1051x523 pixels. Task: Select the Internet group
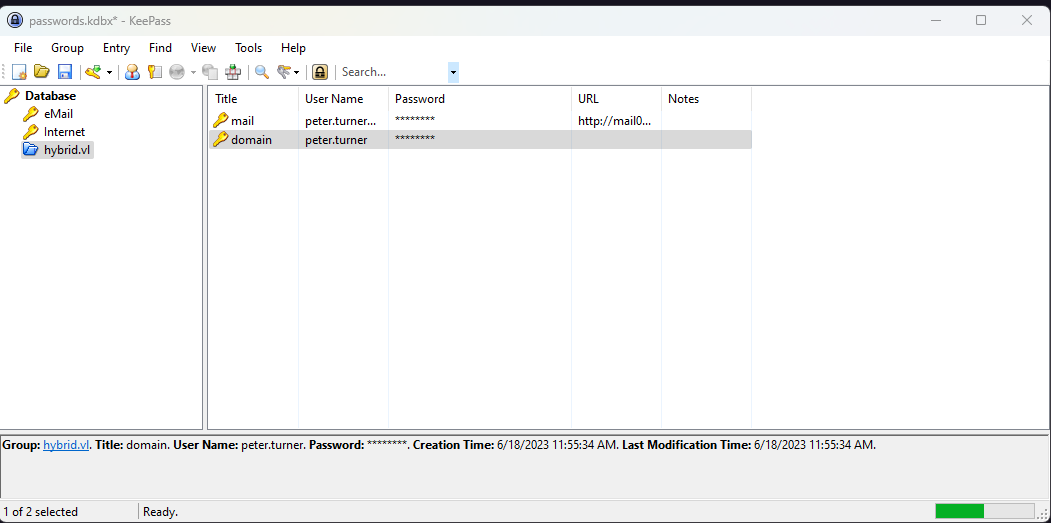pyautogui.click(x=64, y=132)
